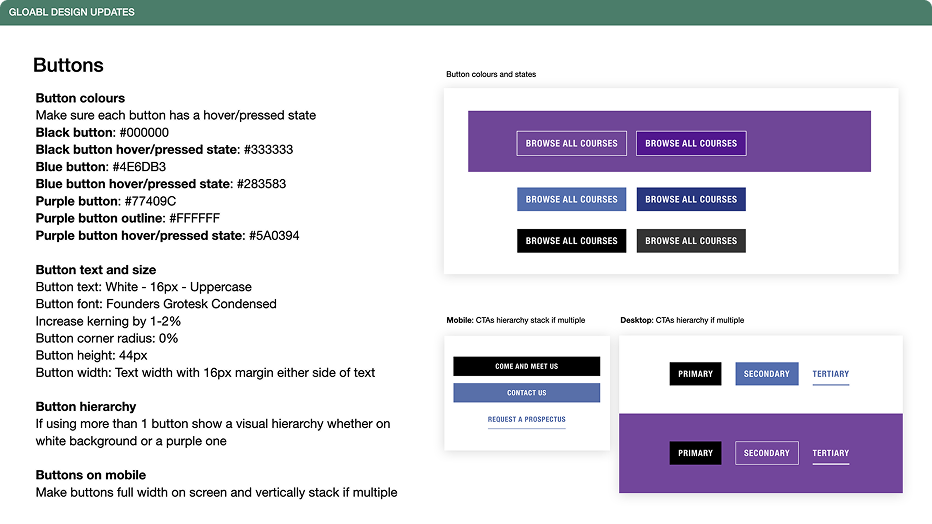The image size is (932, 524).
Task: Select the Button colours subheading text
Action: (x=80, y=98)
